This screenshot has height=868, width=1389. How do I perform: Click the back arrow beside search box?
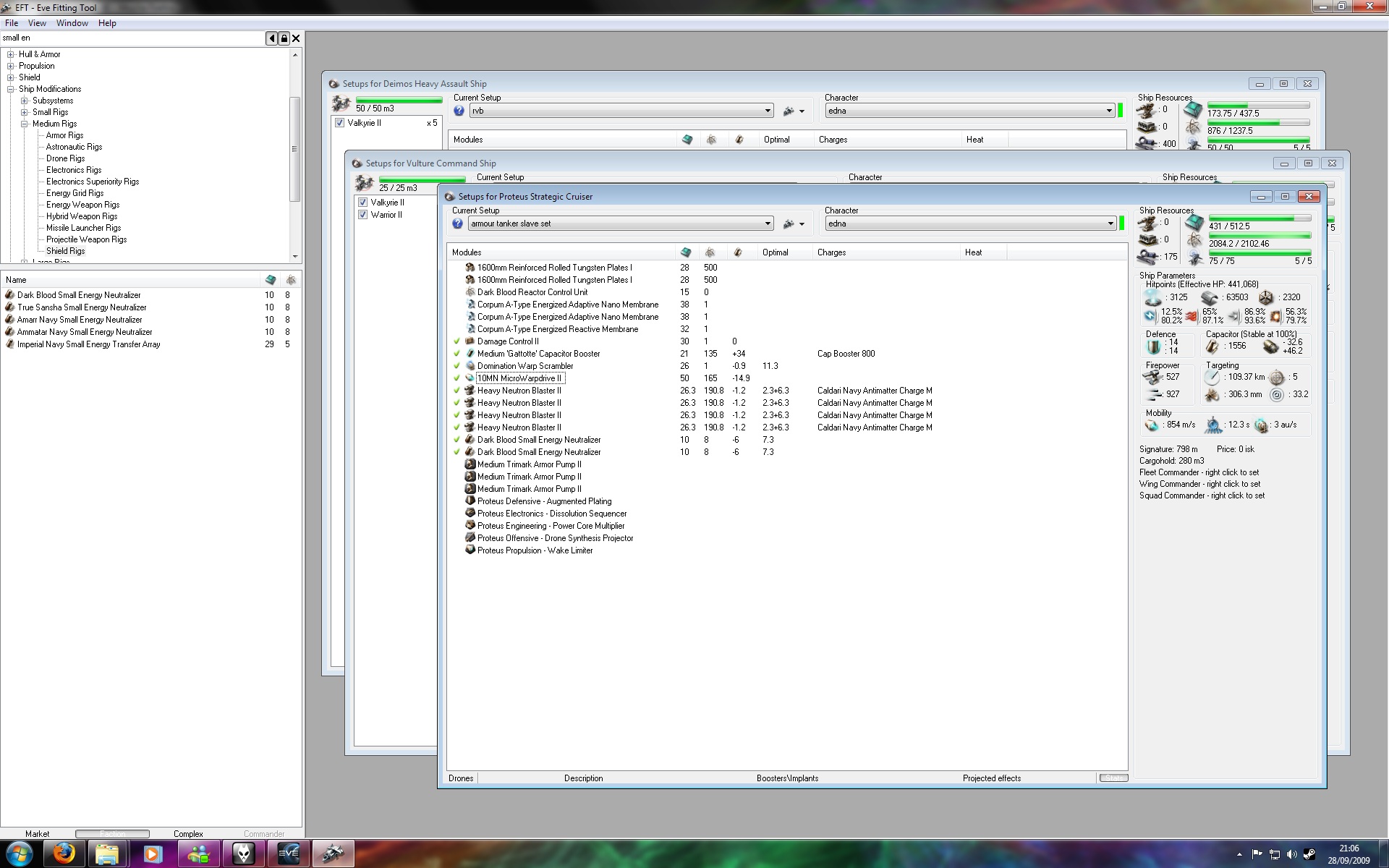coord(271,38)
